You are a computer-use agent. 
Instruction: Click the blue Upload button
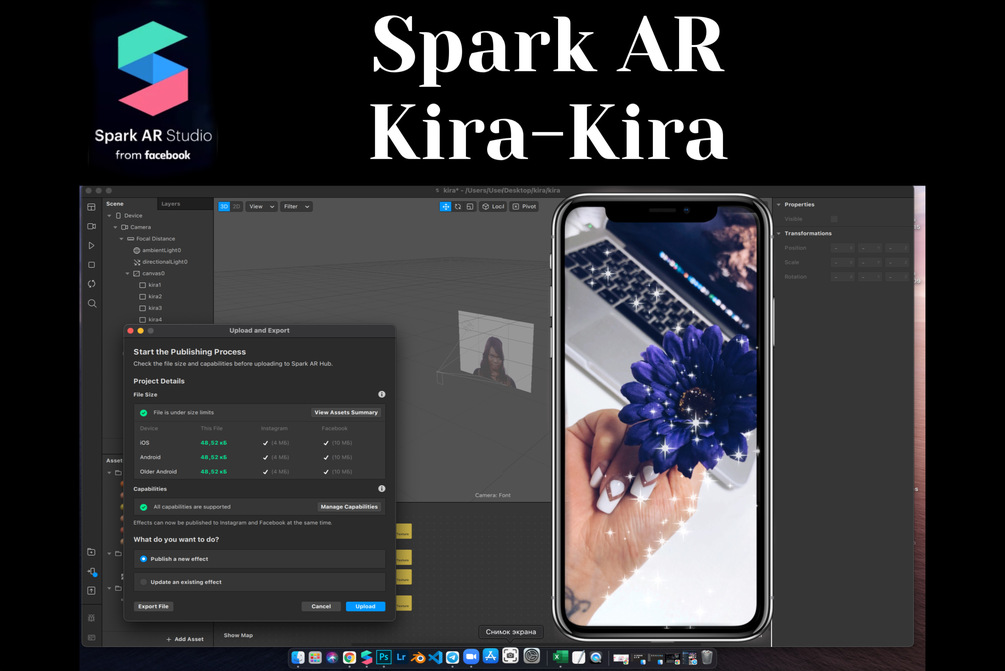pyautogui.click(x=365, y=606)
